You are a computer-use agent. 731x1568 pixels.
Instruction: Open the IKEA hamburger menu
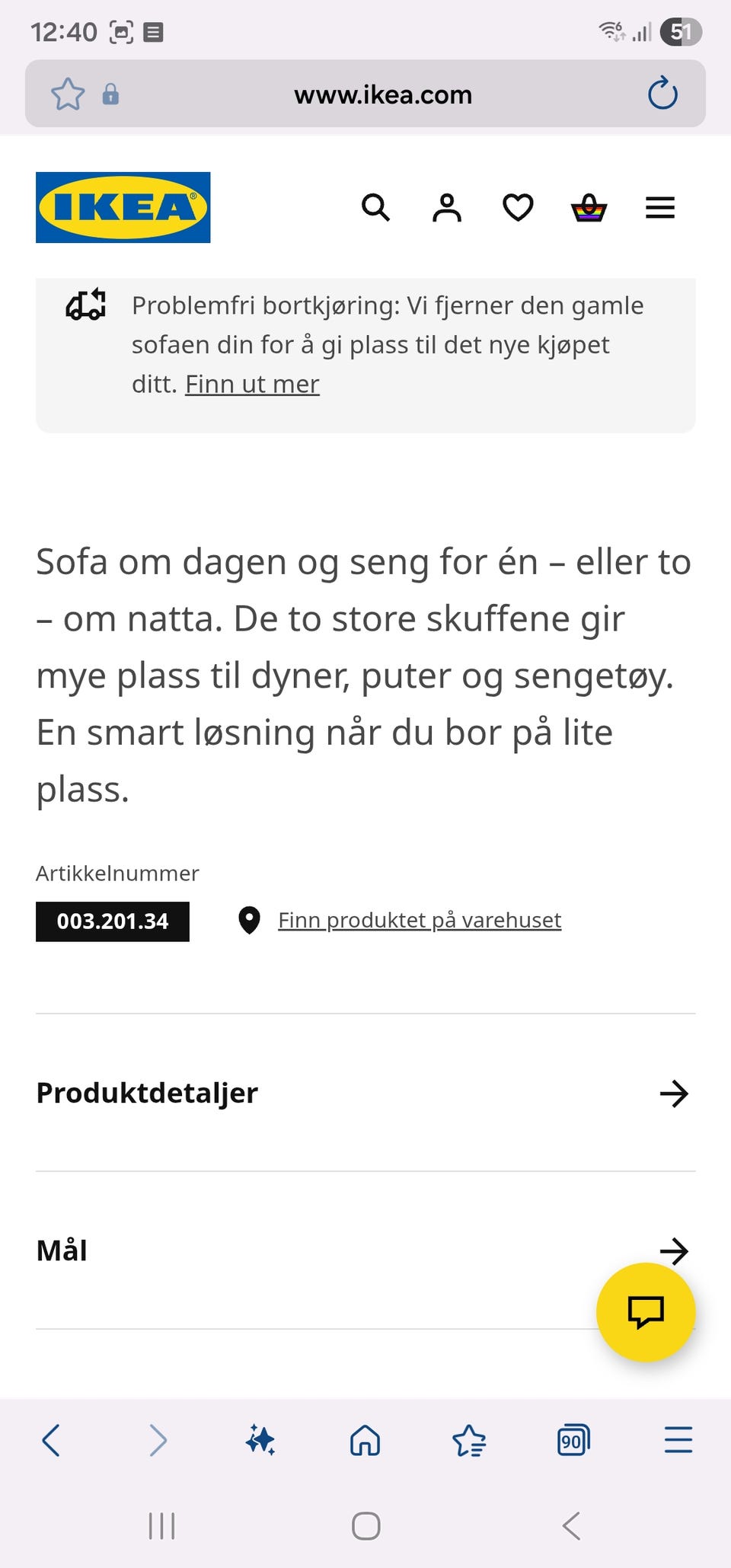pos(660,207)
